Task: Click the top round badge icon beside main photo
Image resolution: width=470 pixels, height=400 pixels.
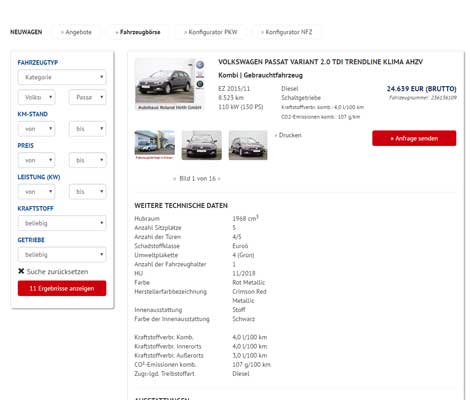Action: click(200, 65)
